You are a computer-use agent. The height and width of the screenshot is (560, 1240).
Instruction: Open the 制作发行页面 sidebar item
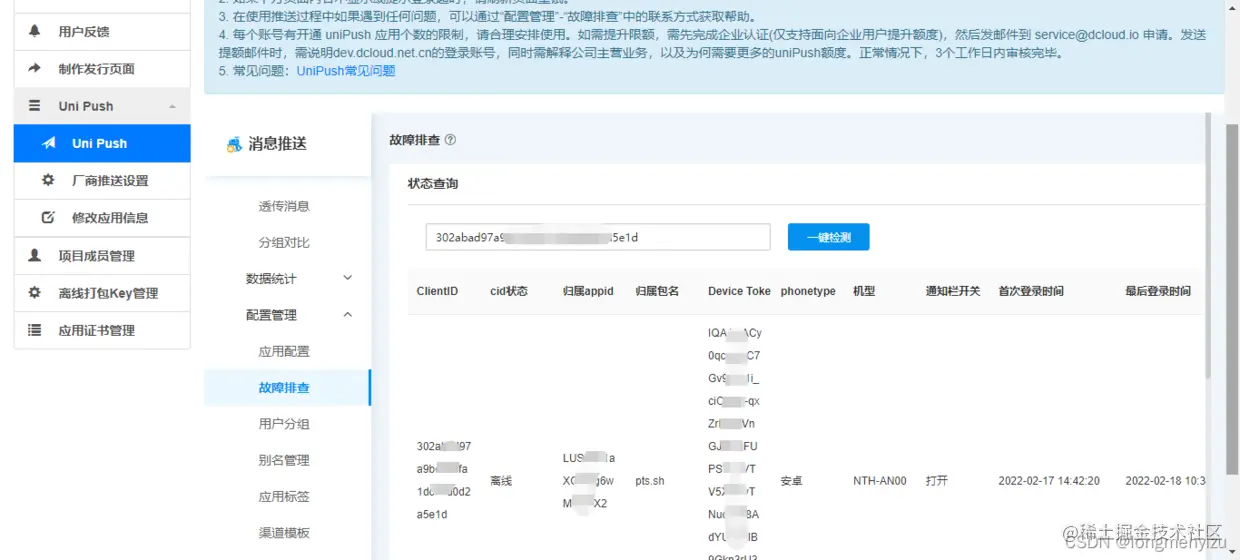[x=102, y=68]
